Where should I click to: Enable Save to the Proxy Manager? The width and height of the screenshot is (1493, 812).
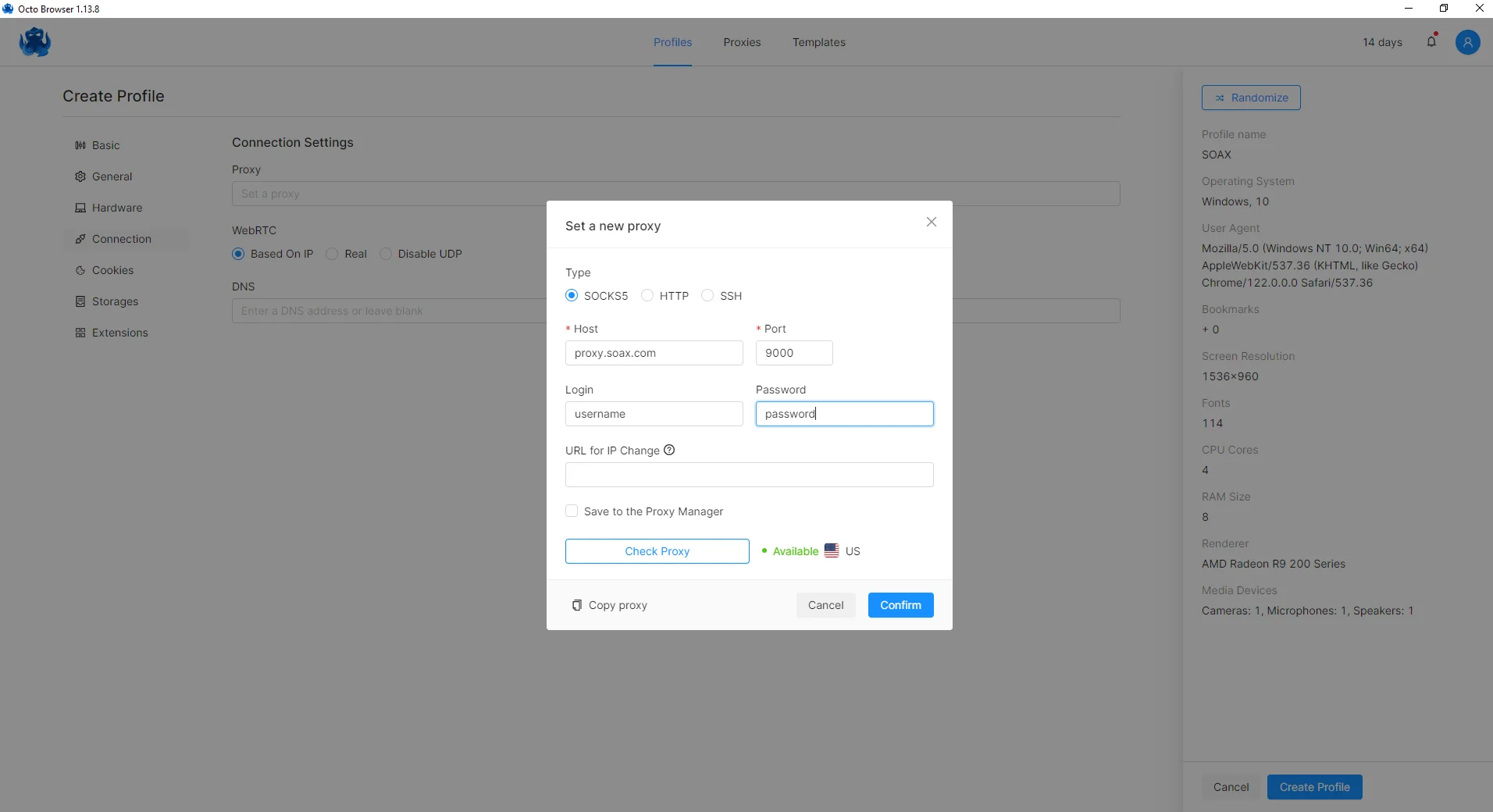(572, 511)
